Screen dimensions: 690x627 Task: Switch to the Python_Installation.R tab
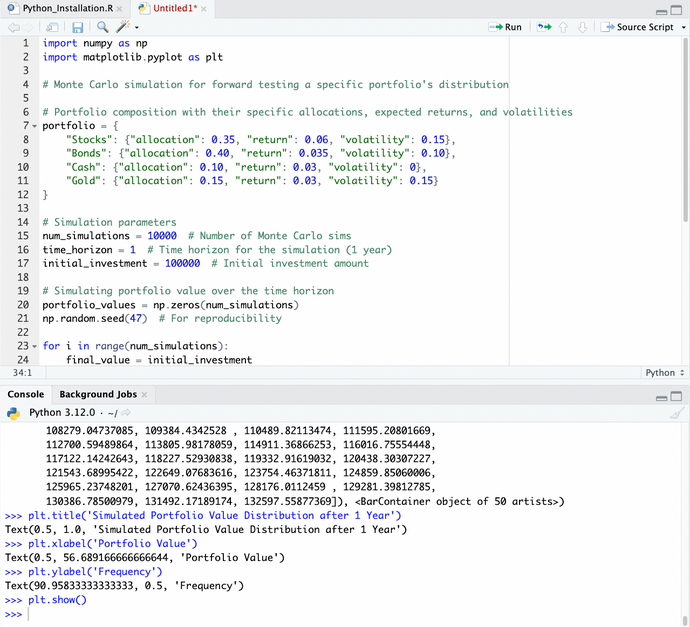click(x=66, y=8)
